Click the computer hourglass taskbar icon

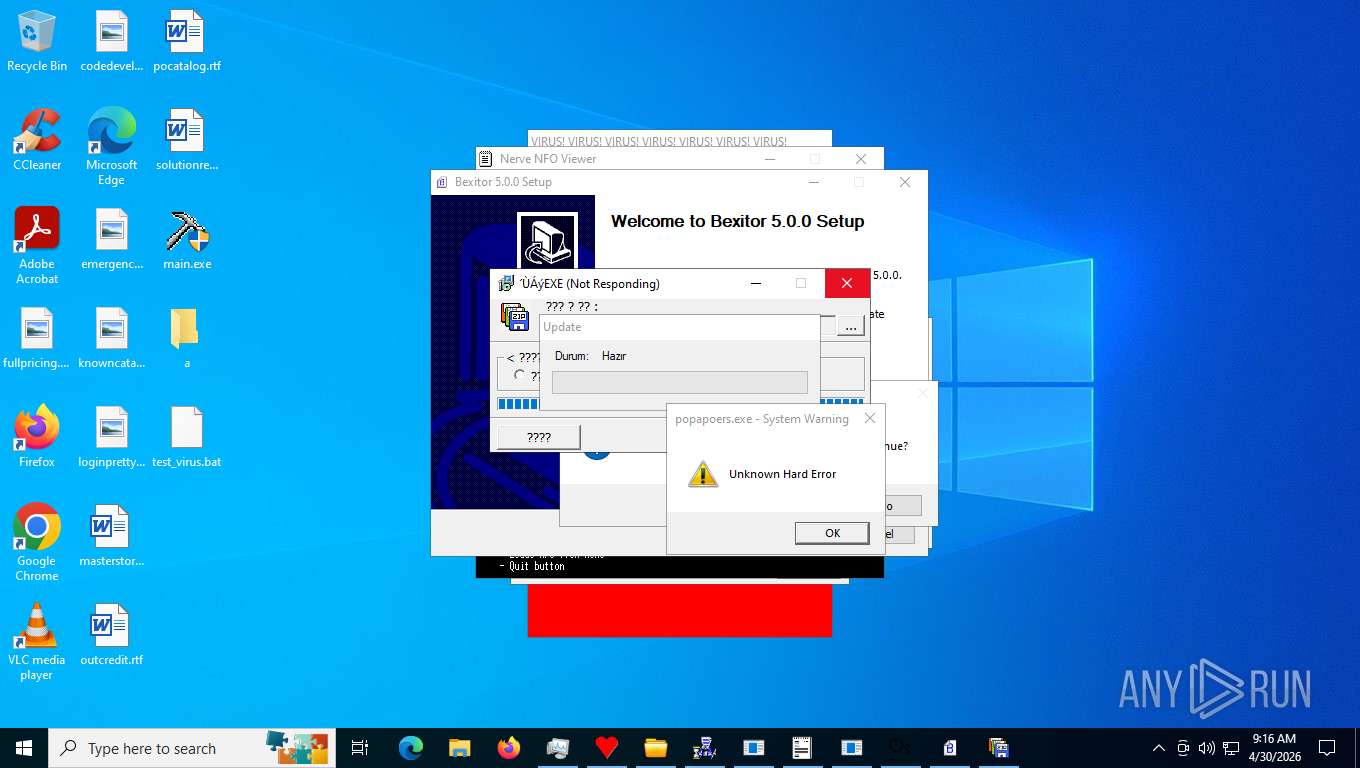pyautogui.click(x=704, y=748)
